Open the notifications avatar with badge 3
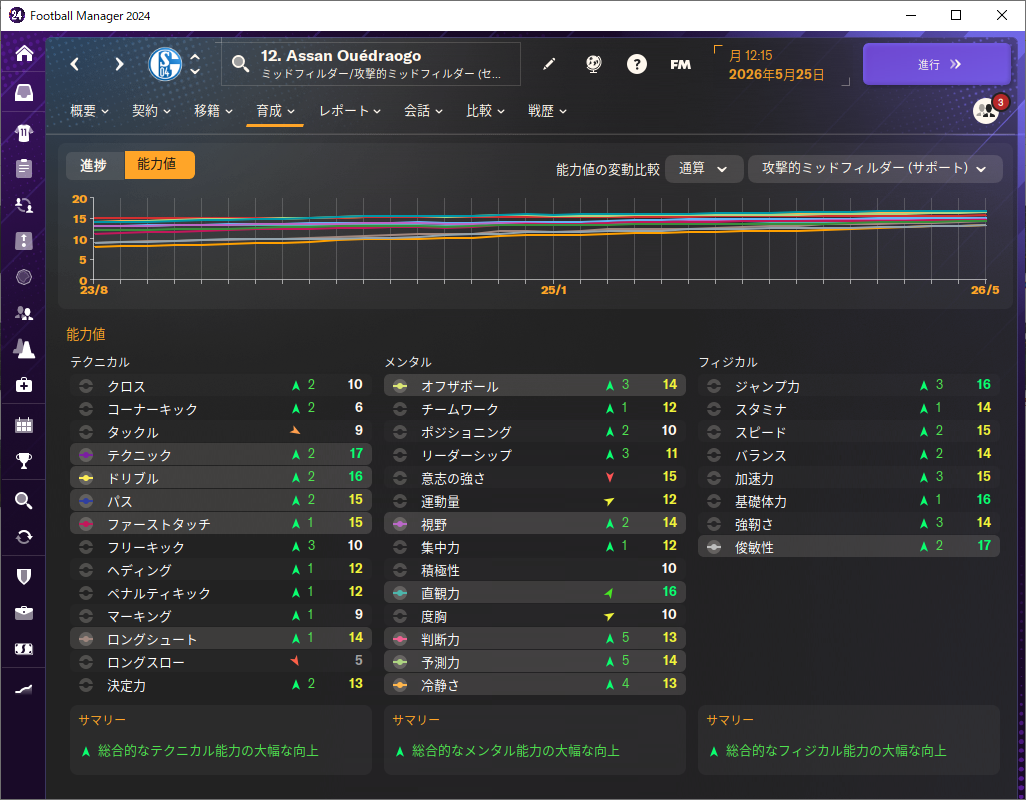Screen dimensions: 1026x800 (987, 111)
